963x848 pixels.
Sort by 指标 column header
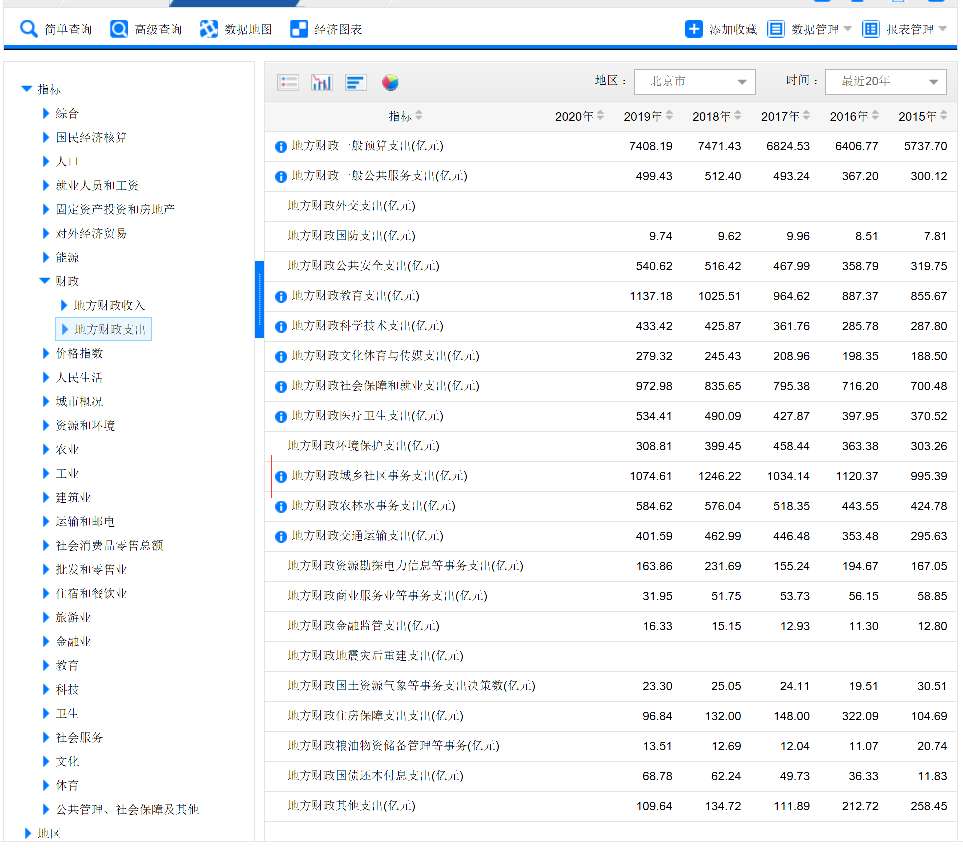[x=405, y=115]
